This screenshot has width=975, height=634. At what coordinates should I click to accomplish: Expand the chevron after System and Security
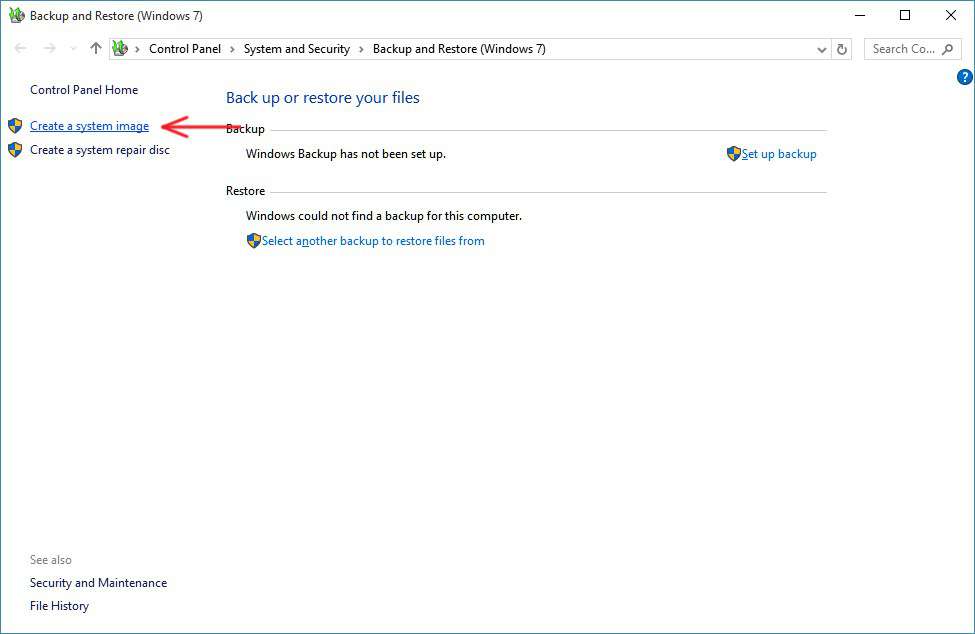coord(361,49)
